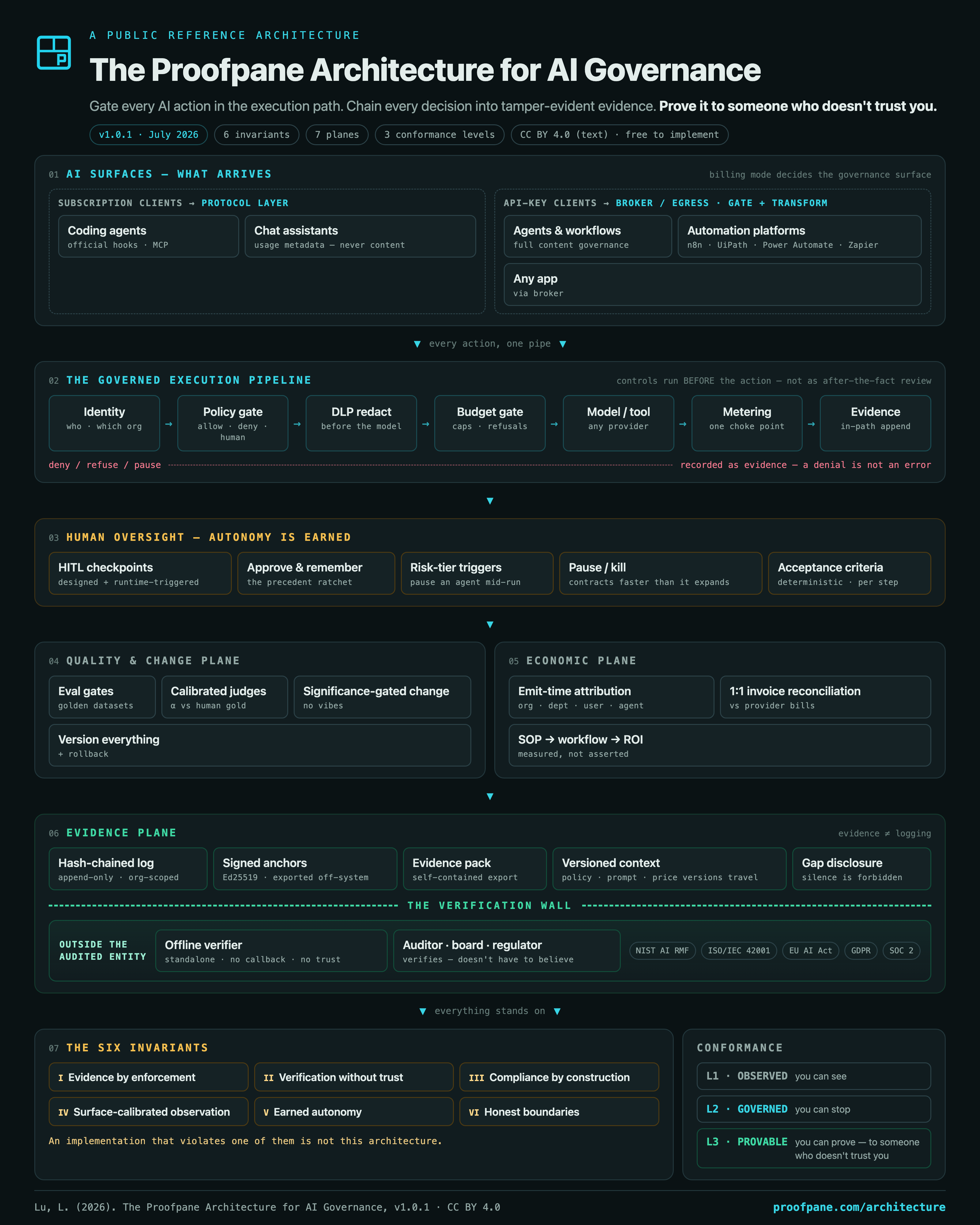Click the Any app via broker card
980x1225 pixels.
pyautogui.click(x=712, y=285)
